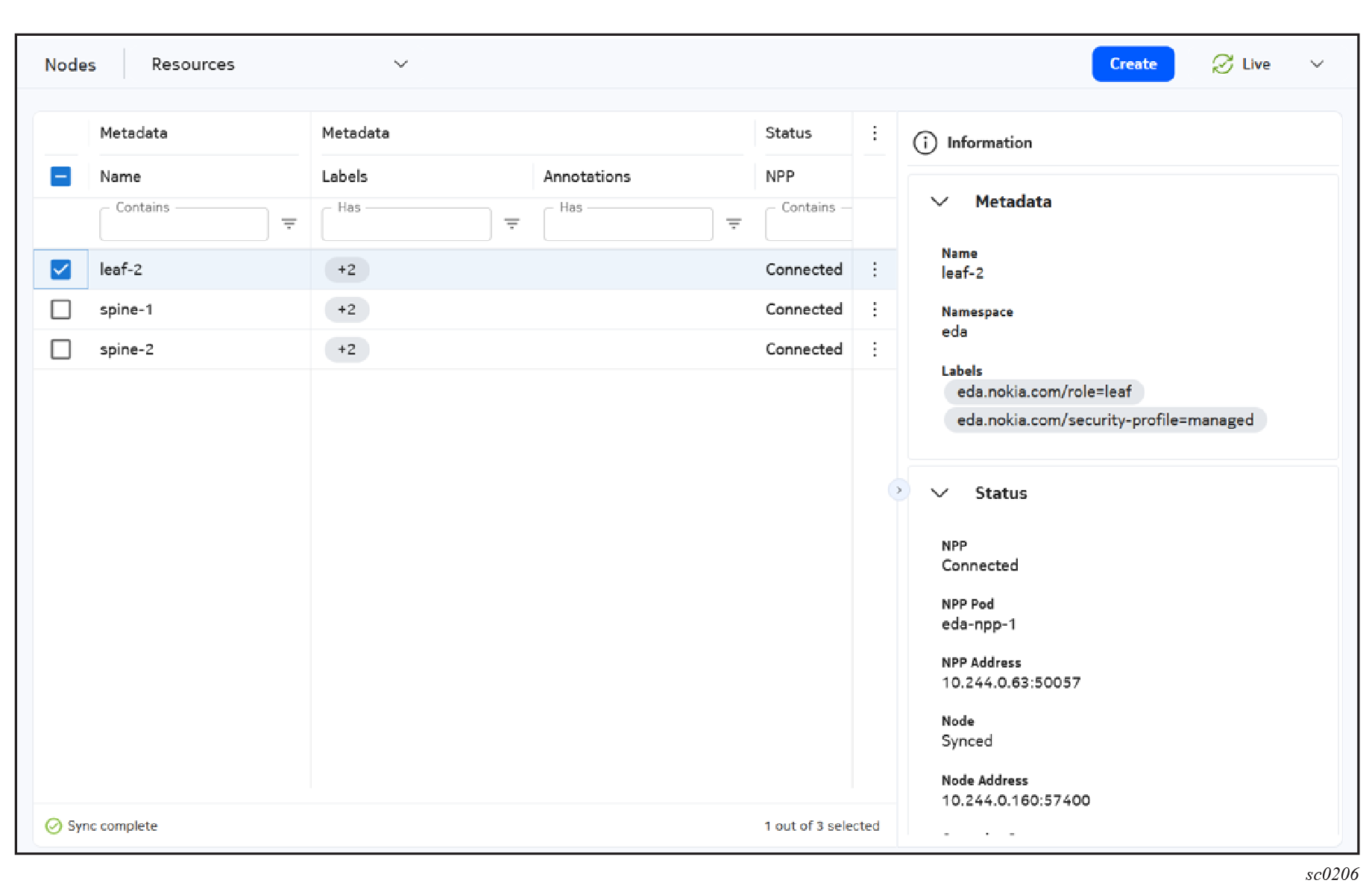This screenshot has width=1372, height=889.
Task: Click the Labels Has filter field
Action: click(406, 224)
